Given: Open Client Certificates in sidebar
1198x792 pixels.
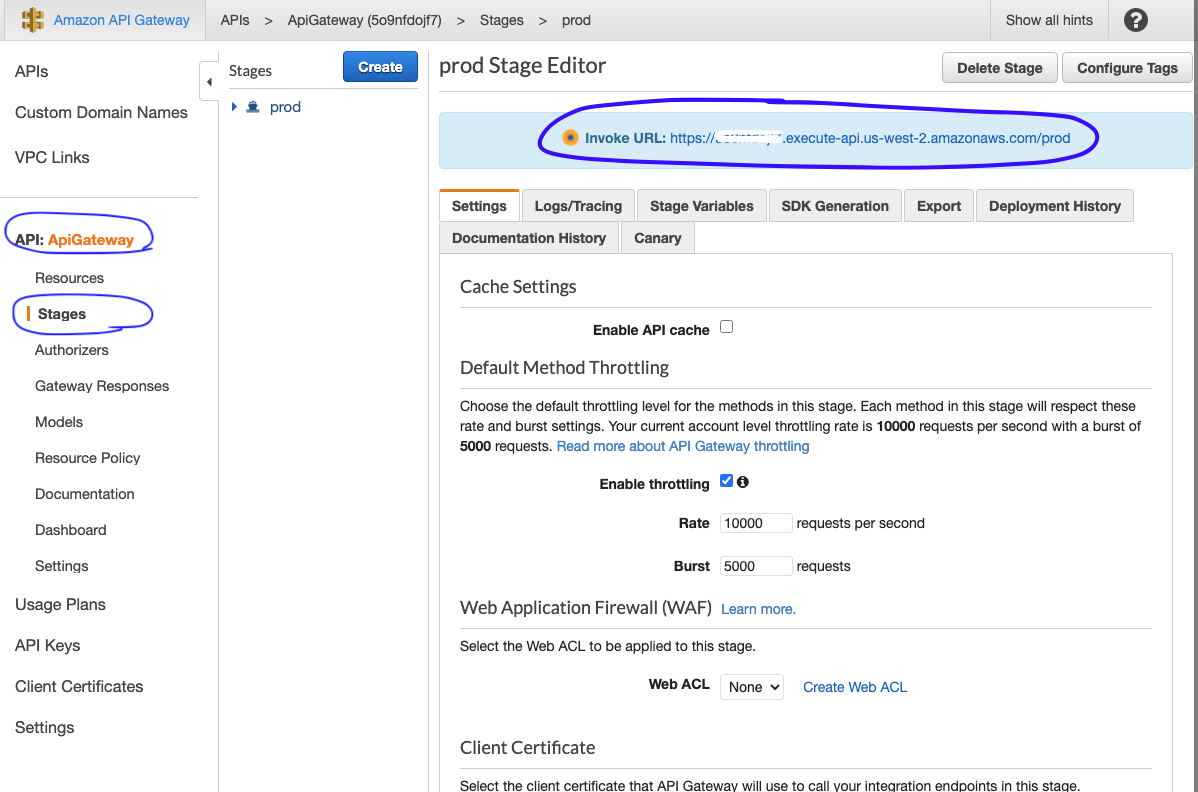Looking at the screenshot, I should tap(79, 687).
